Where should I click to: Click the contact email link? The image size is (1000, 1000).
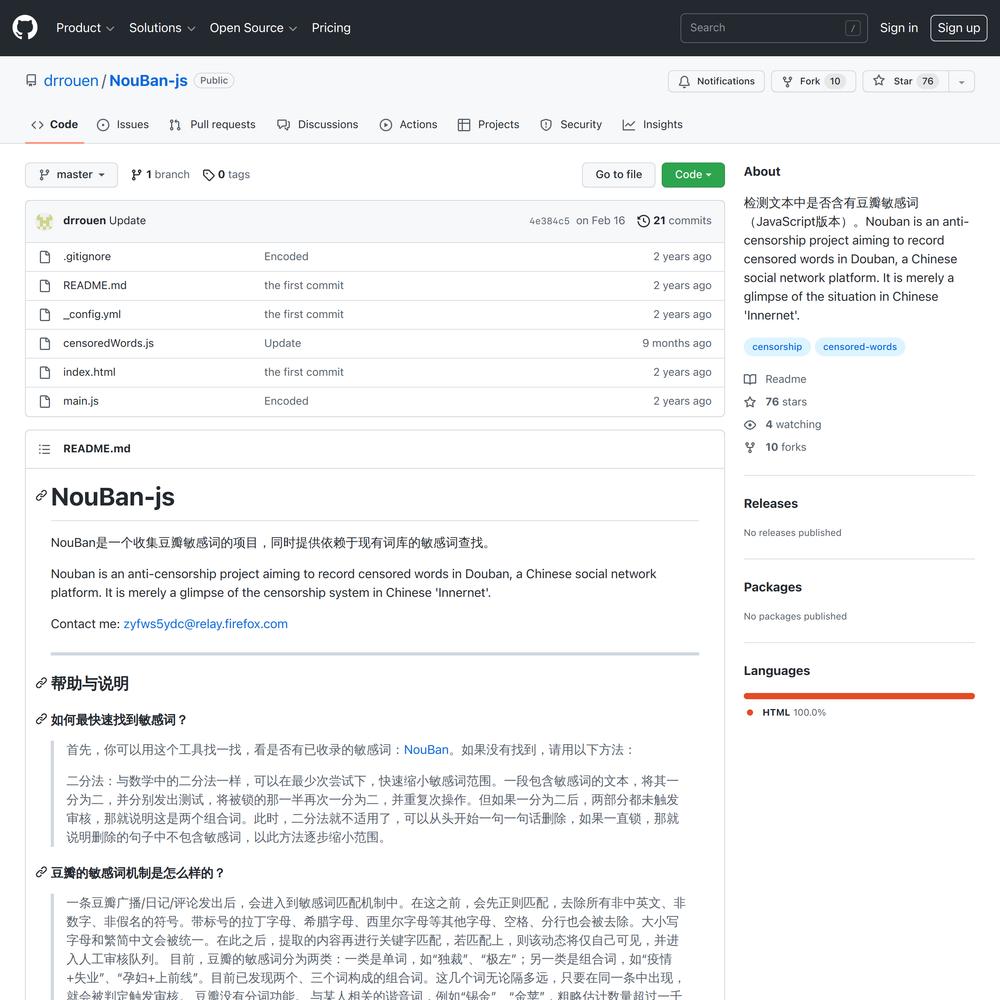tap(205, 624)
